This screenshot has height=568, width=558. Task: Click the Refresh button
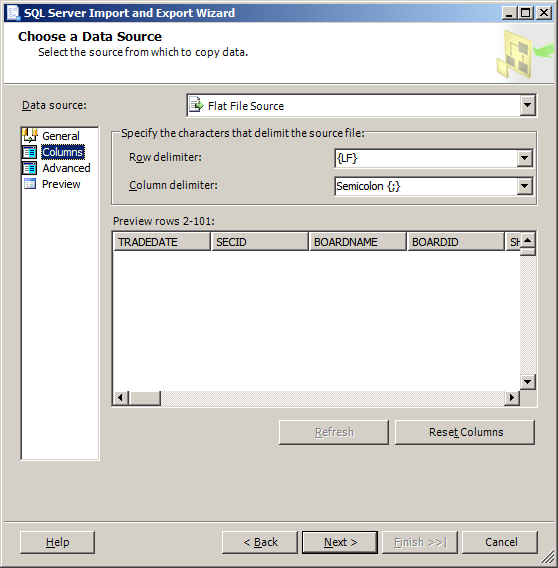(x=334, y=432)
